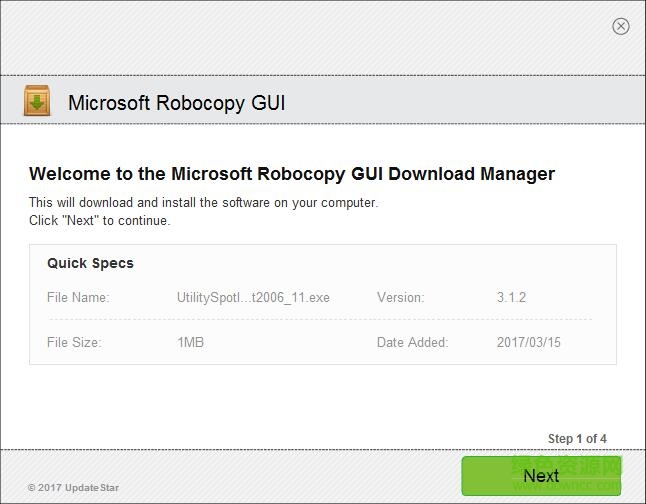This screenshot has width=646, height=504.
Task: Select the UtilitySpotl...t2006_11.exe file name value
Action: [x=253, y=297]
